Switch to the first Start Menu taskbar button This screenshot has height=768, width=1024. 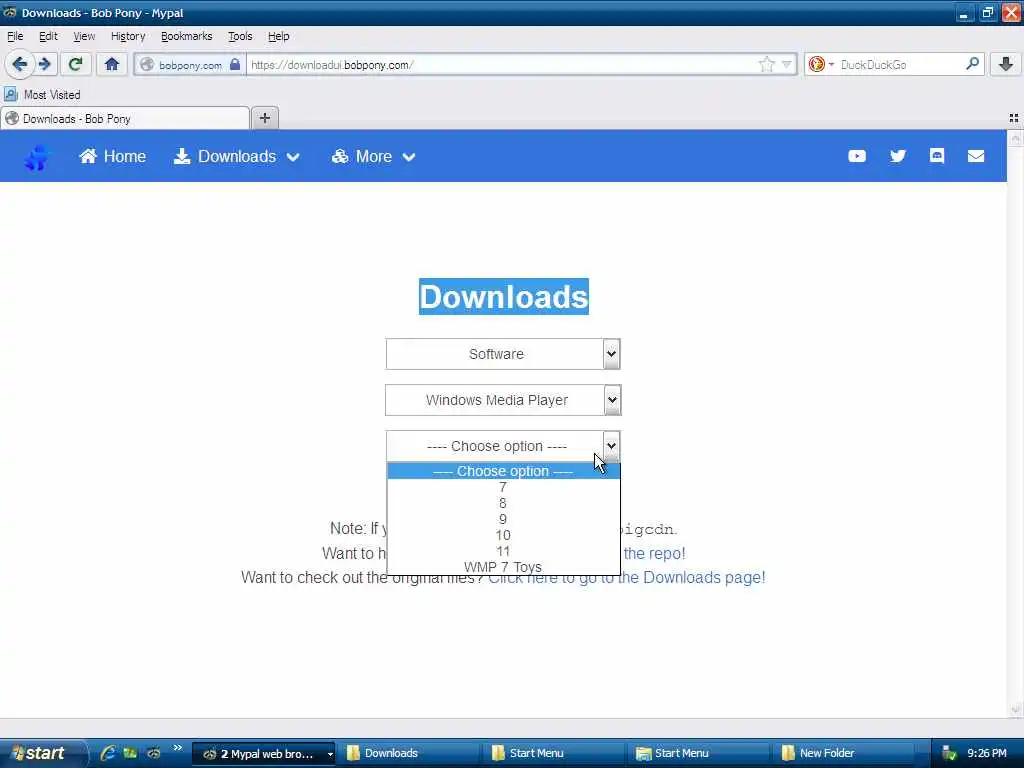(554, 754)
